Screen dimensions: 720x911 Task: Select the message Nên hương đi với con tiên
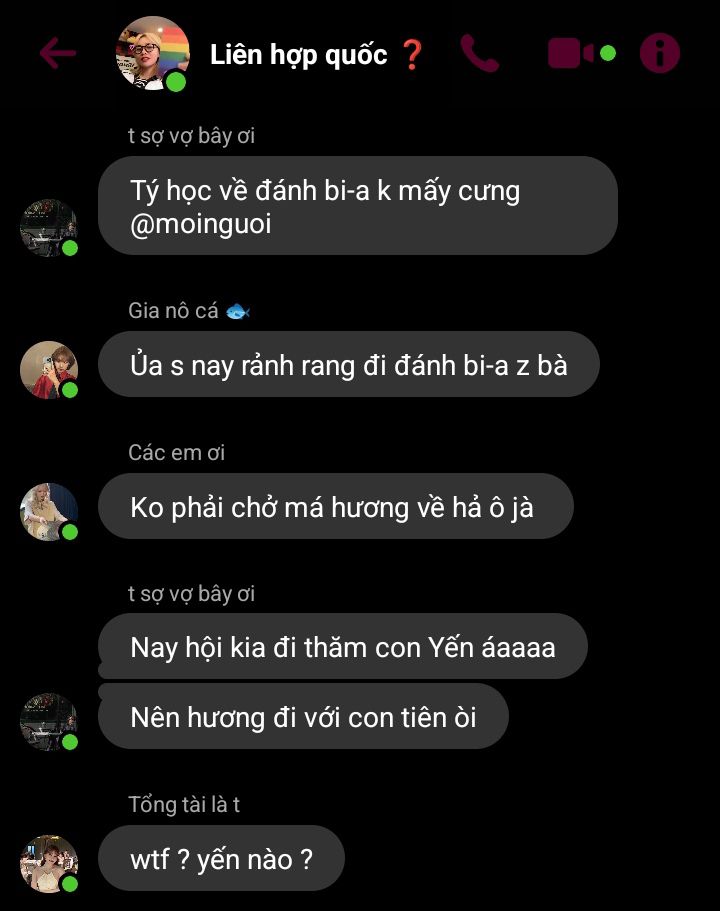point(303,716)
